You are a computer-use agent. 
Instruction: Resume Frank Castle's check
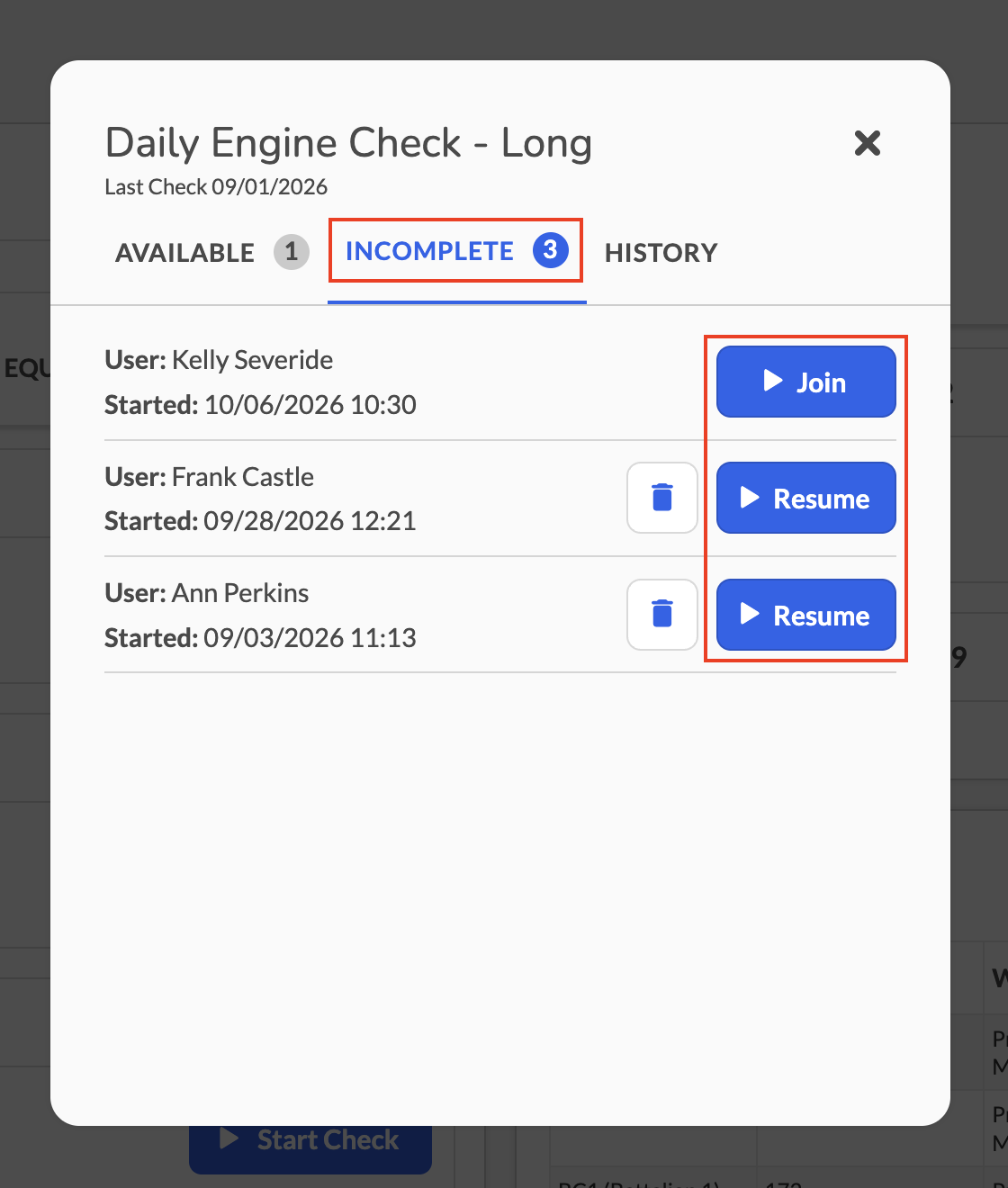[x=806, y=498]
